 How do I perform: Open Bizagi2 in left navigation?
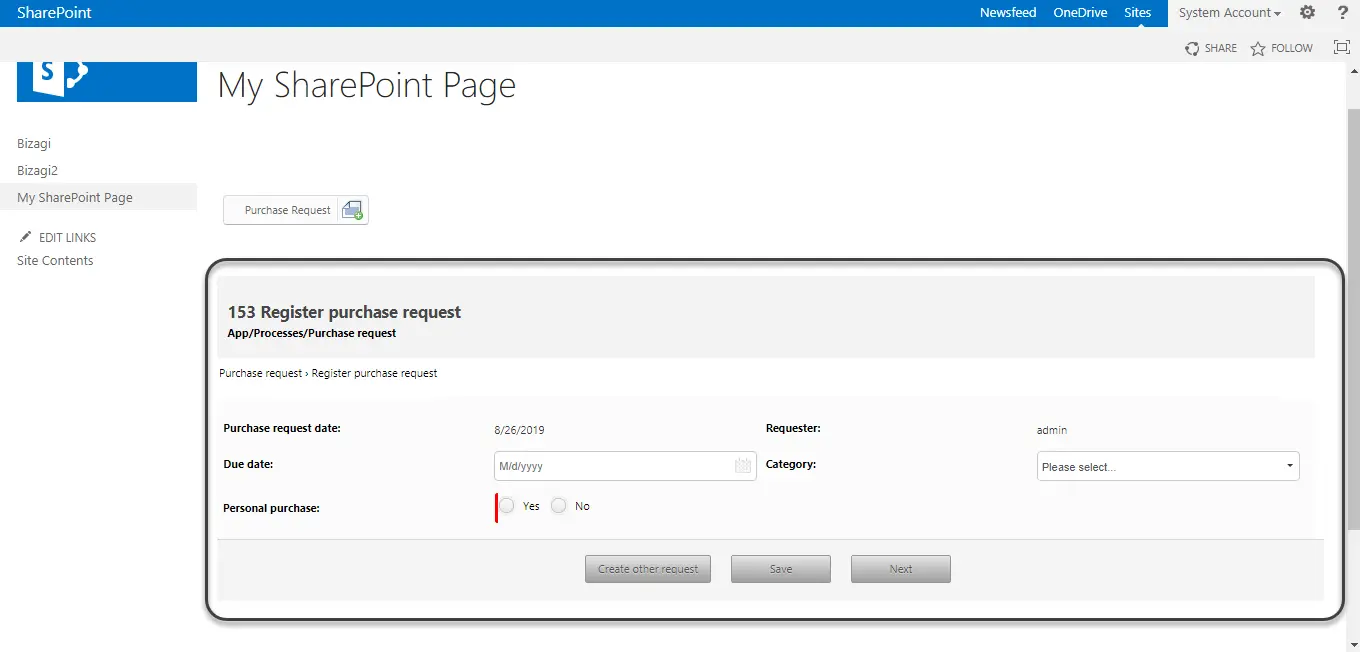coord(37,171)
